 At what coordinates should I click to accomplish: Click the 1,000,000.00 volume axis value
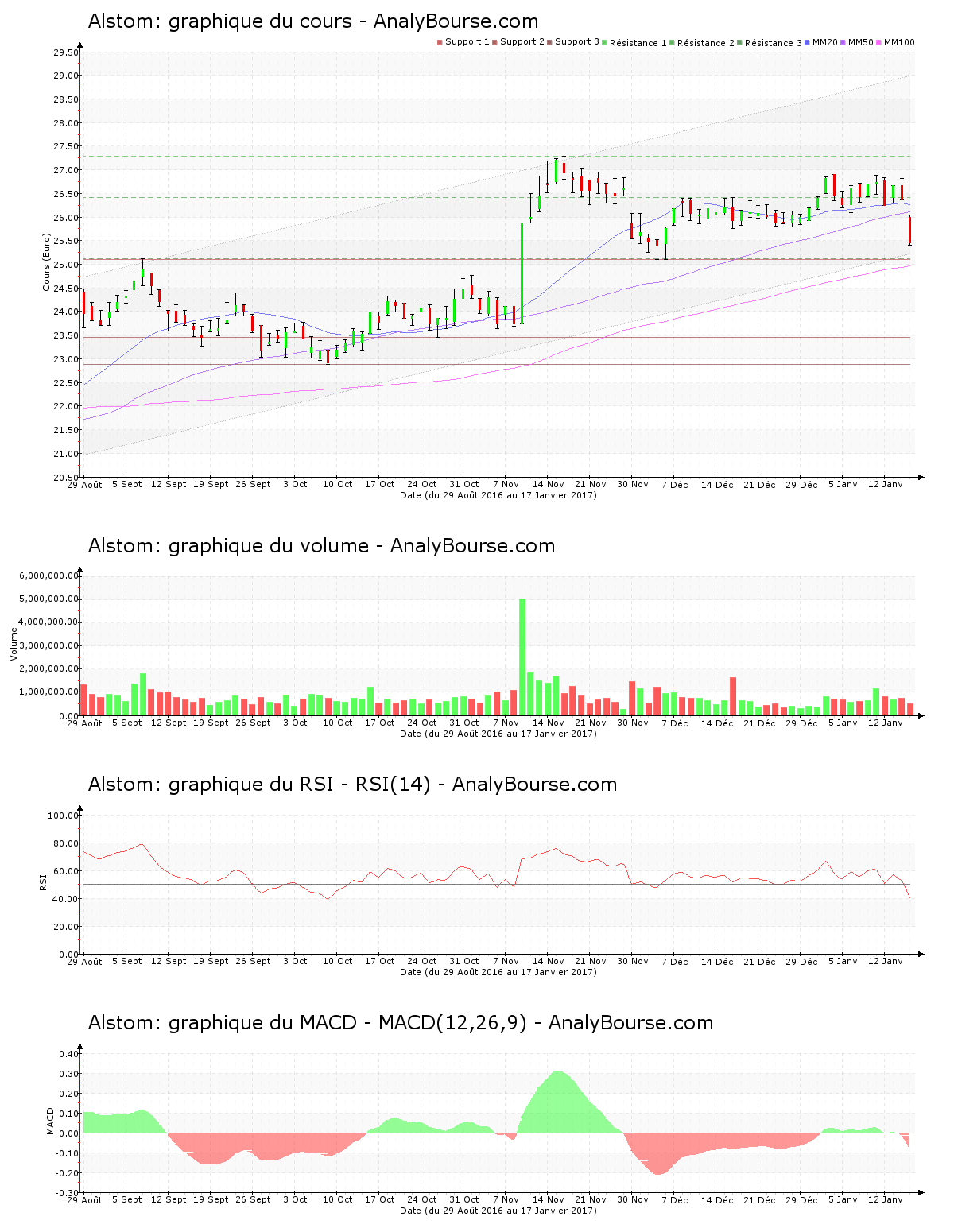(48, 692)
